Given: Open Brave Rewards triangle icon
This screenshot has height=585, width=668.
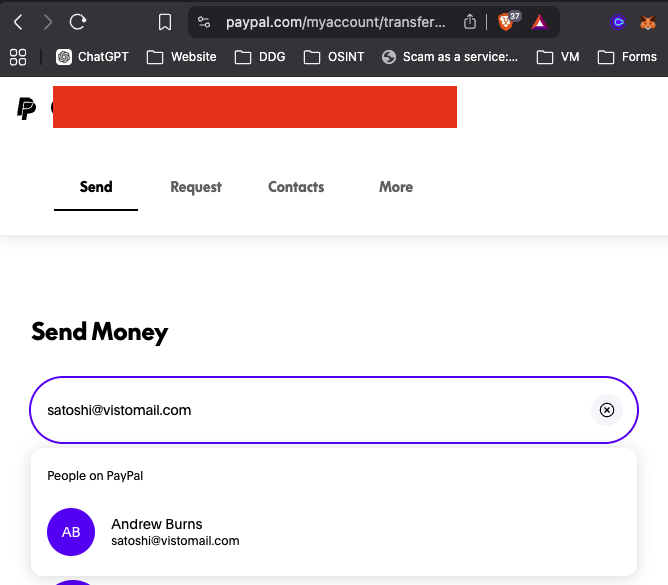Looking at the screenshot, I should (539, 22).
